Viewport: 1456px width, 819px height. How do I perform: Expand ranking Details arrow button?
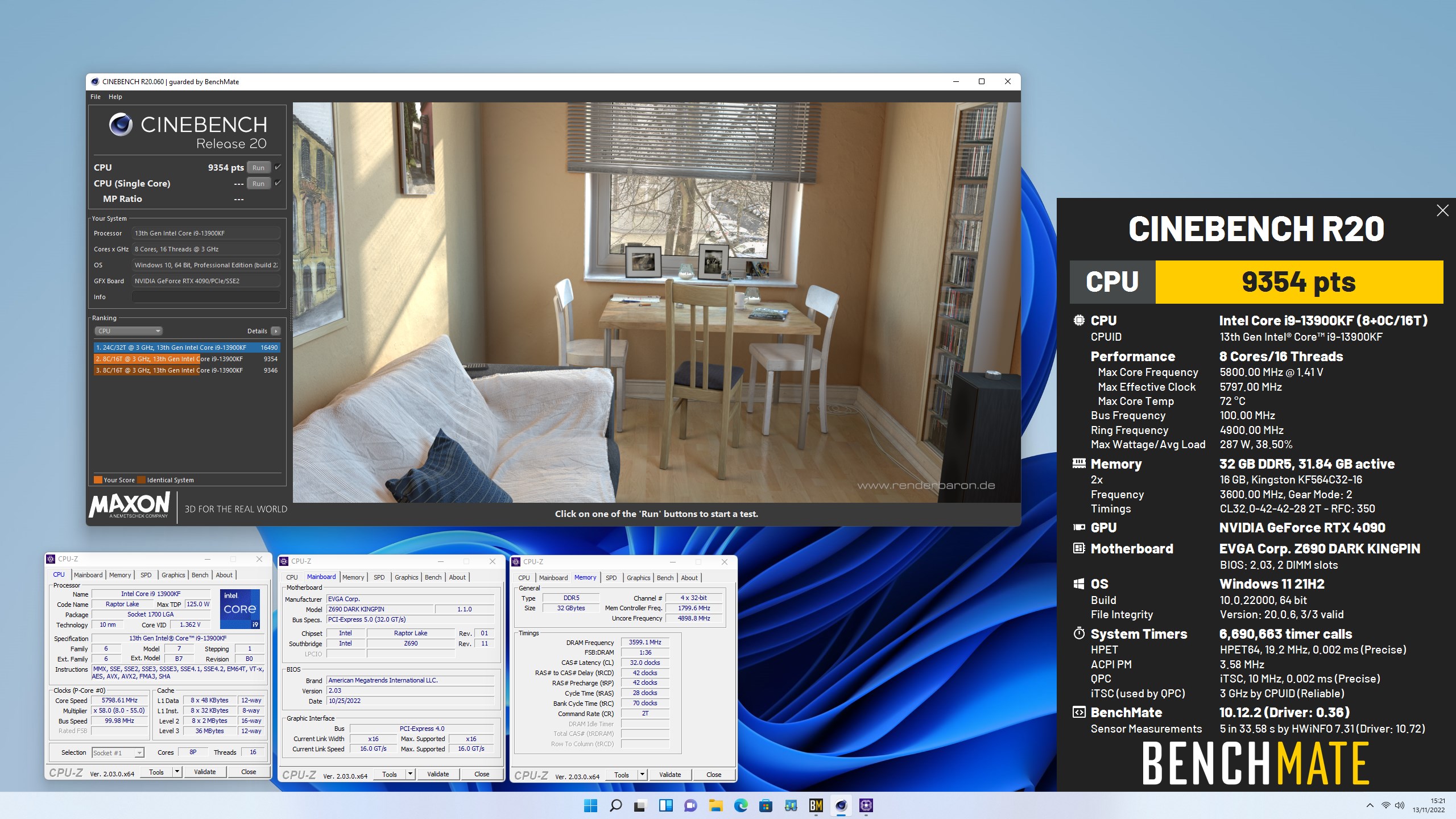(x=276, y=331)
